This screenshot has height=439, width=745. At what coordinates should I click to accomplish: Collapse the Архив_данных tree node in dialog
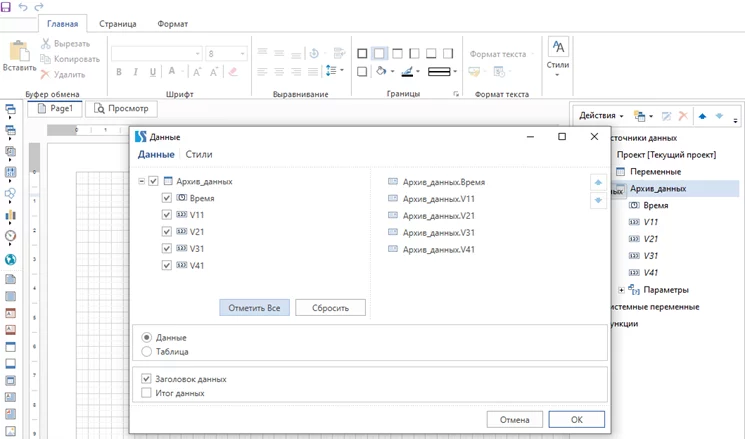[x=141, y=182]
